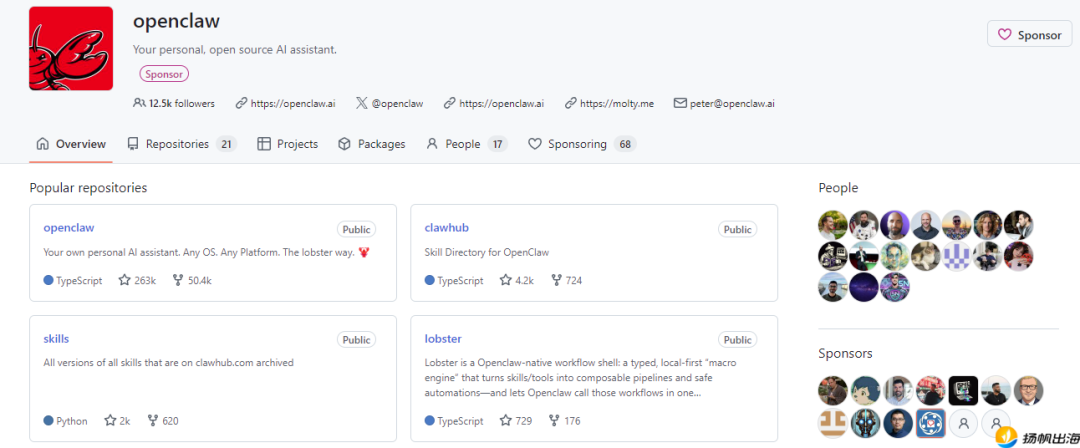Open the skills repository link
The height and width of the screenshot is (448, 1080).
coord(56,339)
